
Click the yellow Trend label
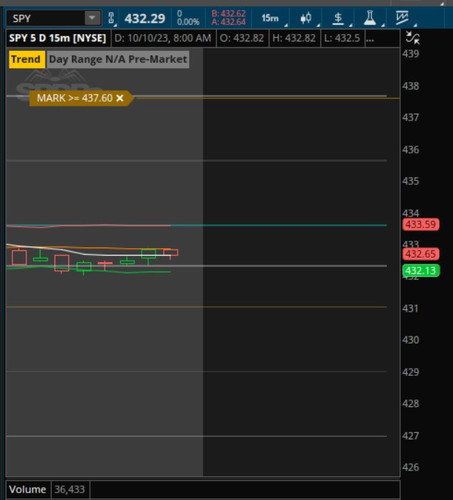pyautogui.click(x=26, y=60)
